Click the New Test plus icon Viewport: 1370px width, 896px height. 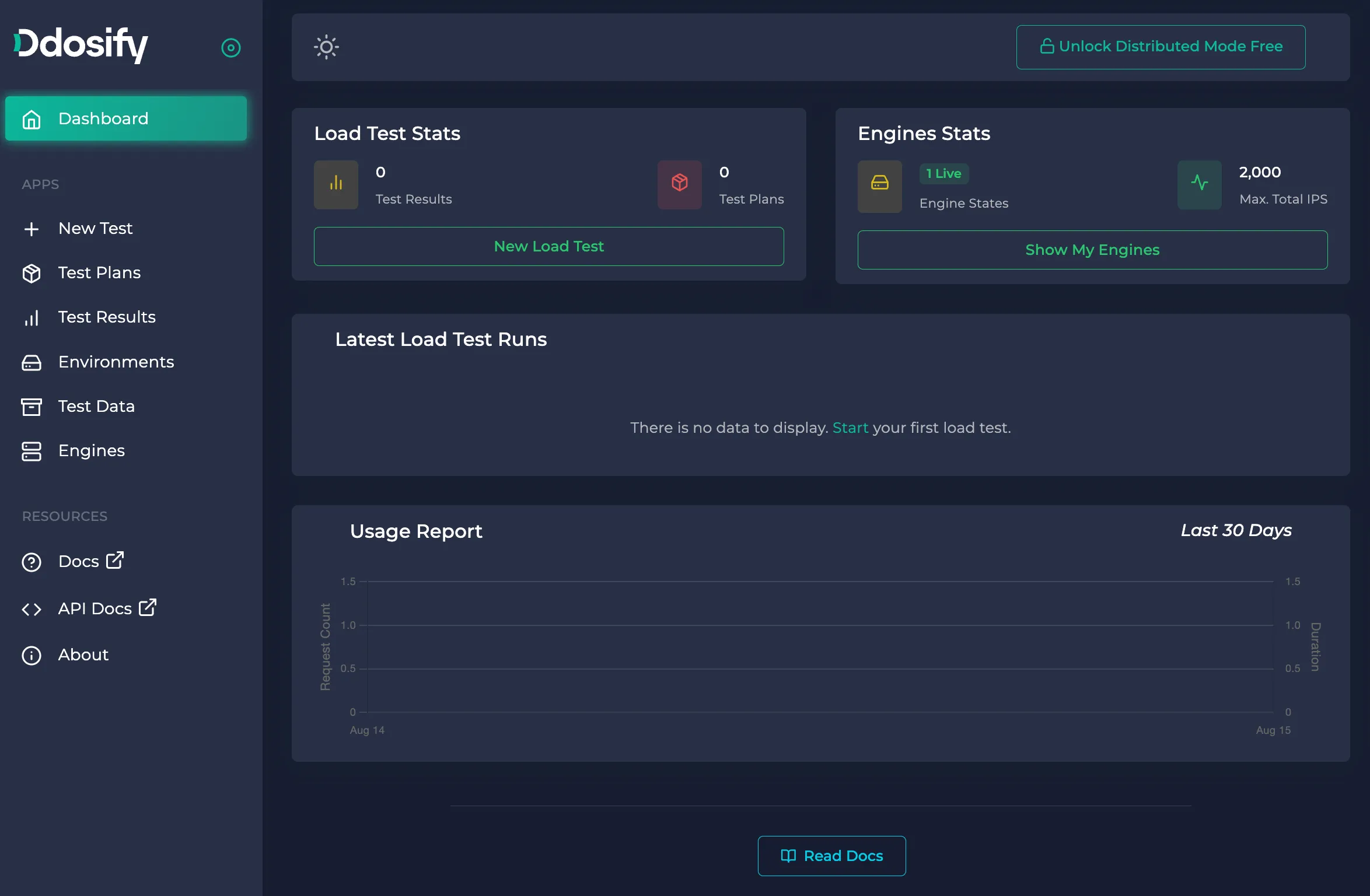click(32, 228)
